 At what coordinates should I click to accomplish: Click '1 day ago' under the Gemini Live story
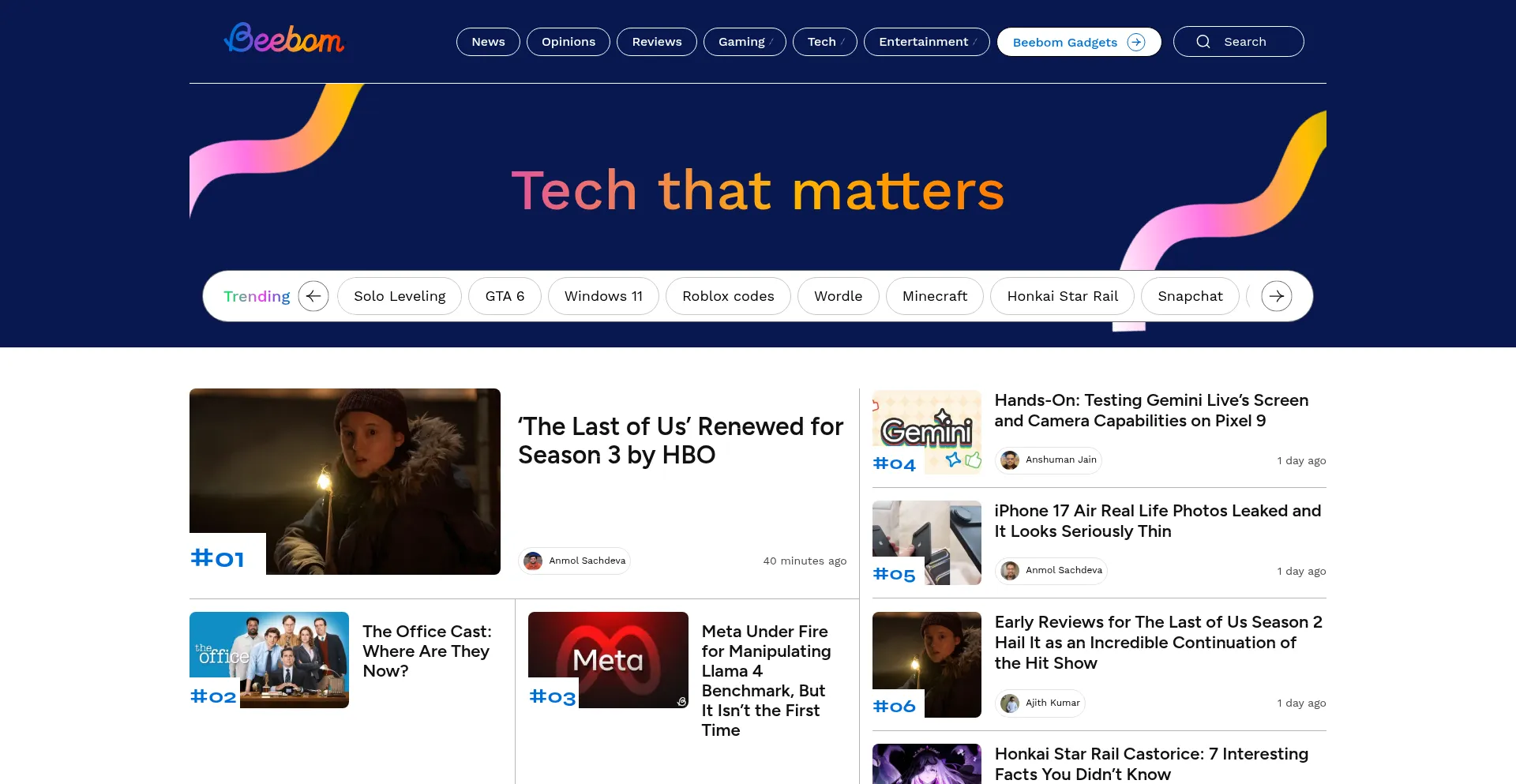click(1301, 461)
